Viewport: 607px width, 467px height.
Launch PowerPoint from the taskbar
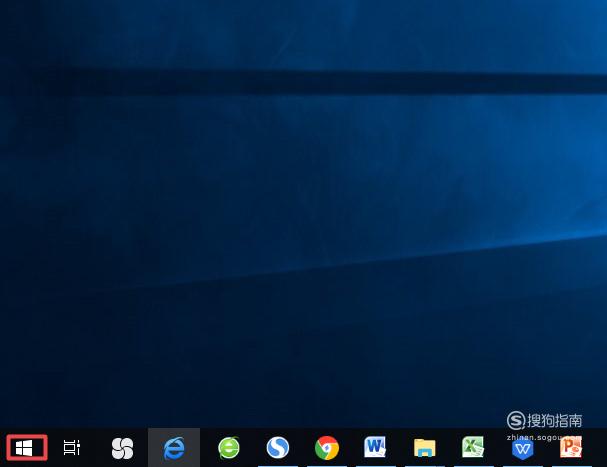[571, 447]
